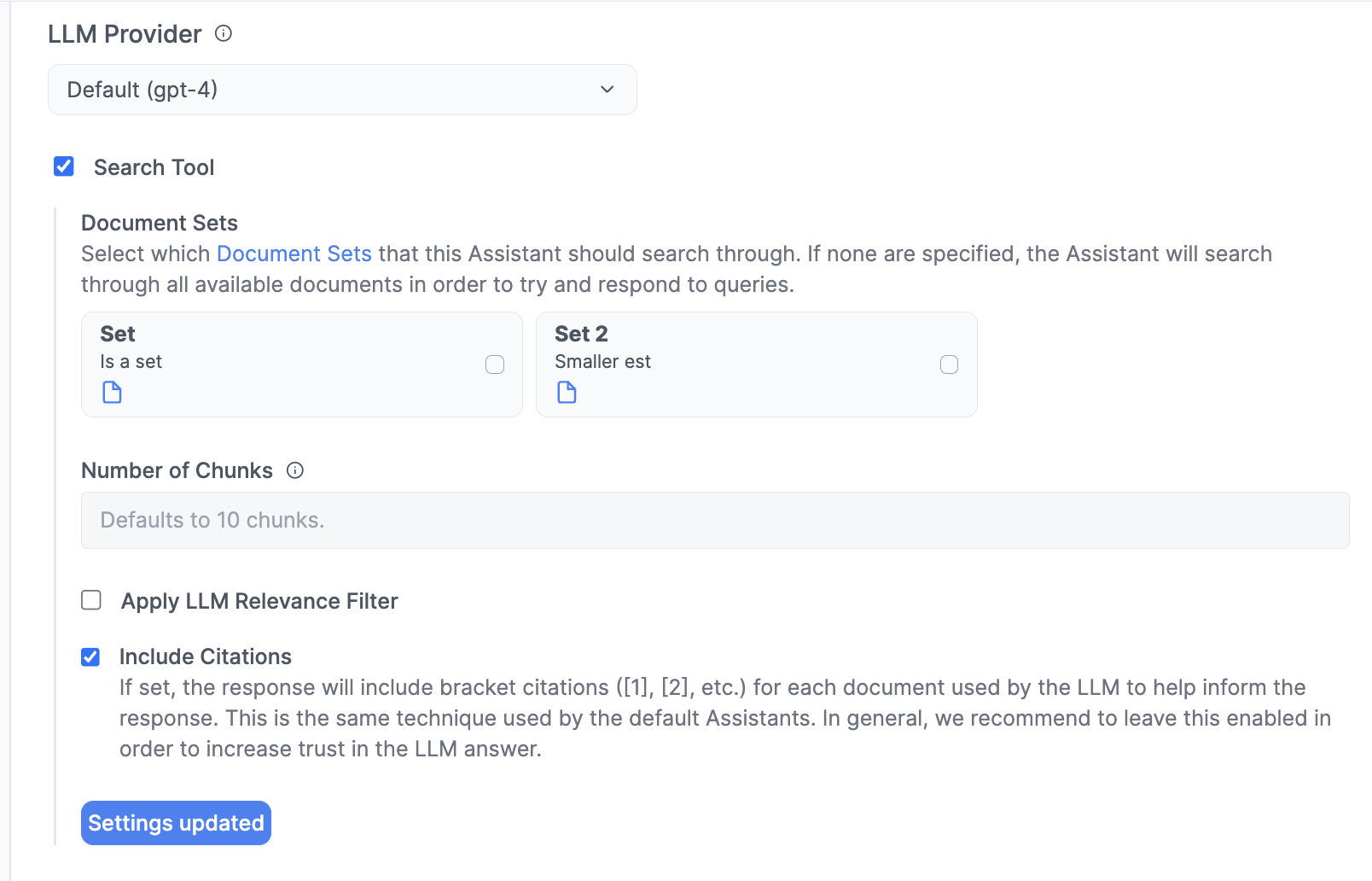The height and width of the screenshot is (881, 1372).
Task: Click the Apply LLM Relevance Filter label
Action: tap(259, 601)
